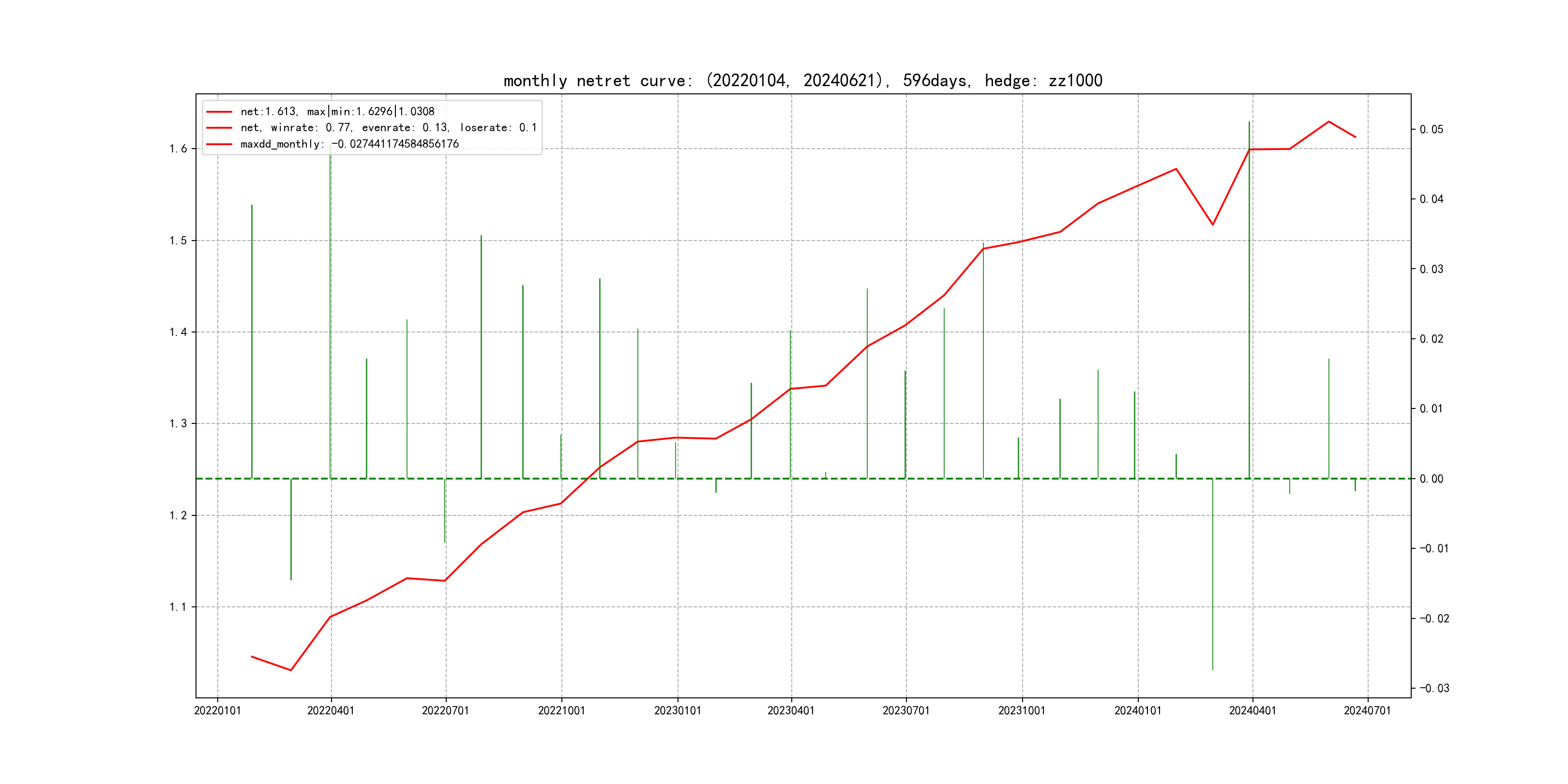Click x-axis date label 20221001
1568x784 pixels.
point(561,711)
